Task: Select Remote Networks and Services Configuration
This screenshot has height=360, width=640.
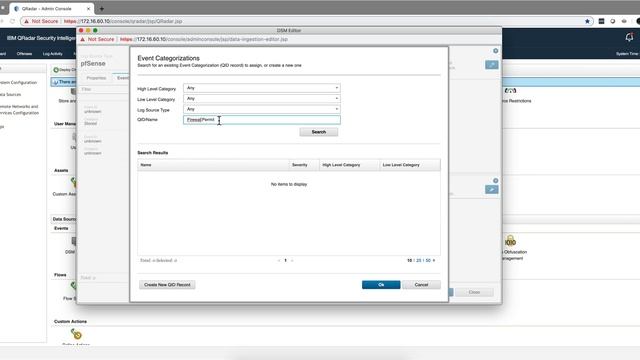Action: (19, 110)
